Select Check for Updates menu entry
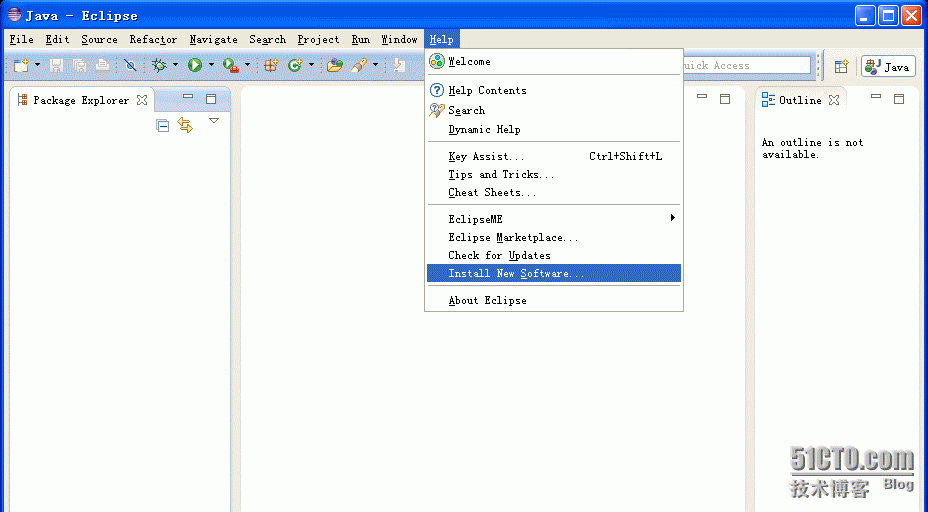This screenshot has height=512, width=928. click(554, 255)
